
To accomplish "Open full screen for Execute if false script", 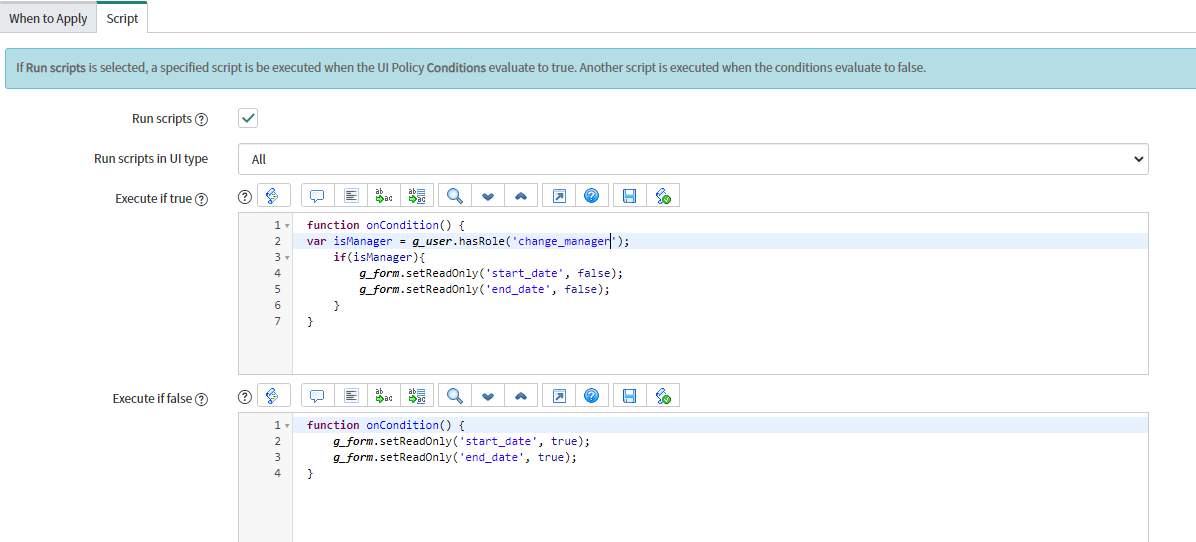I will [x=558, y=396].
